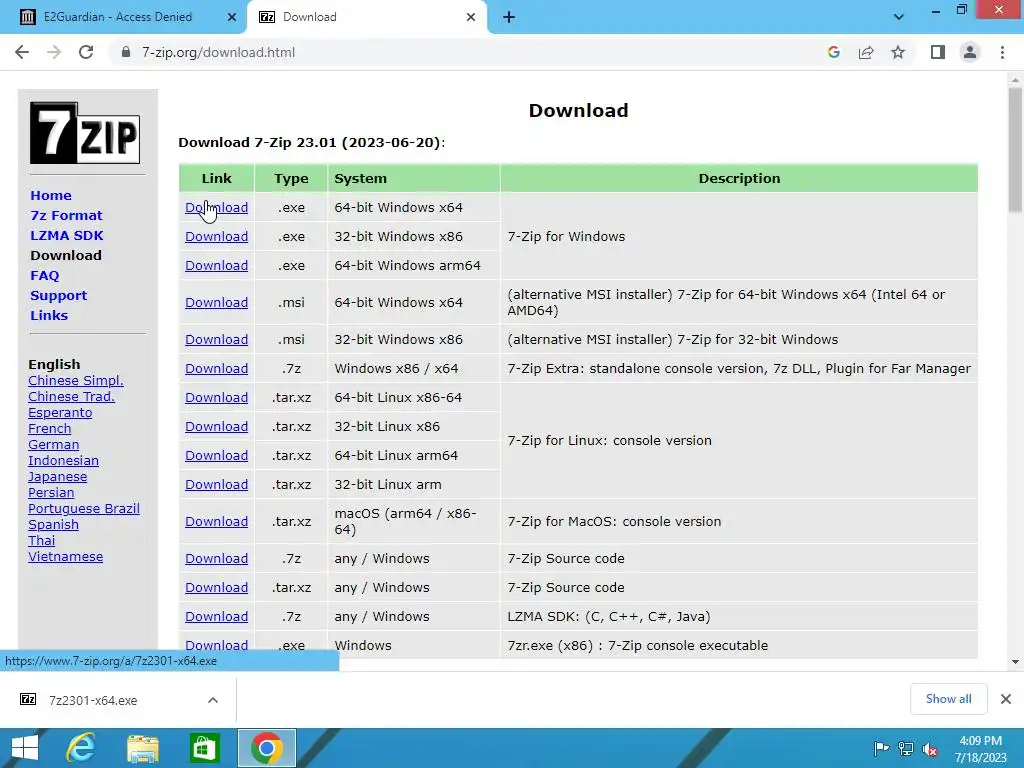This screenshot has width=1024, height=768.
Task: Open LZMA SDK page
Action: (x=67, y=235)
